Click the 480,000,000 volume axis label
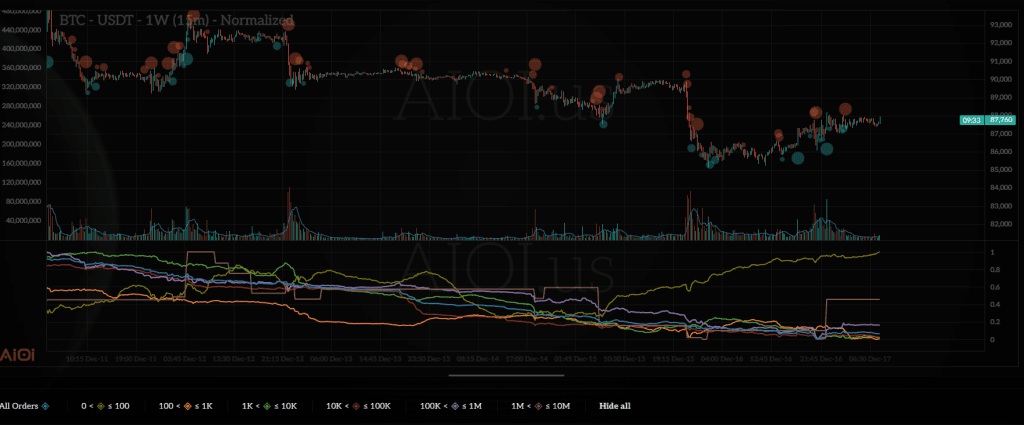The image size is (1024, 425). 22,11
